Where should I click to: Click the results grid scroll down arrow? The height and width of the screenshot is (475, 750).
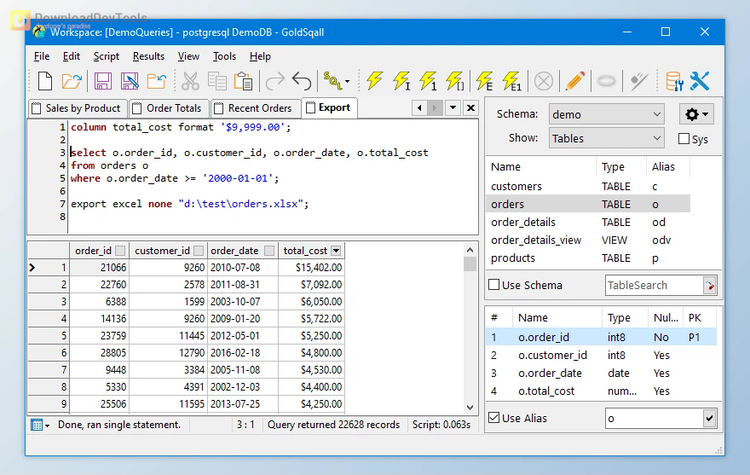point(470,408)
